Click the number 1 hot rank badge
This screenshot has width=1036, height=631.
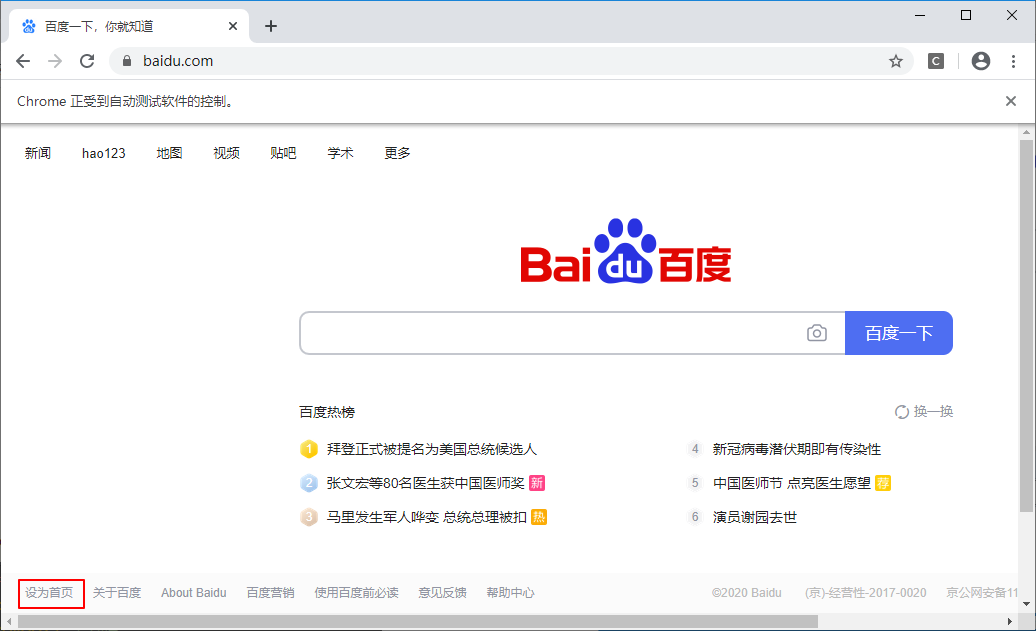click(309, 449)
